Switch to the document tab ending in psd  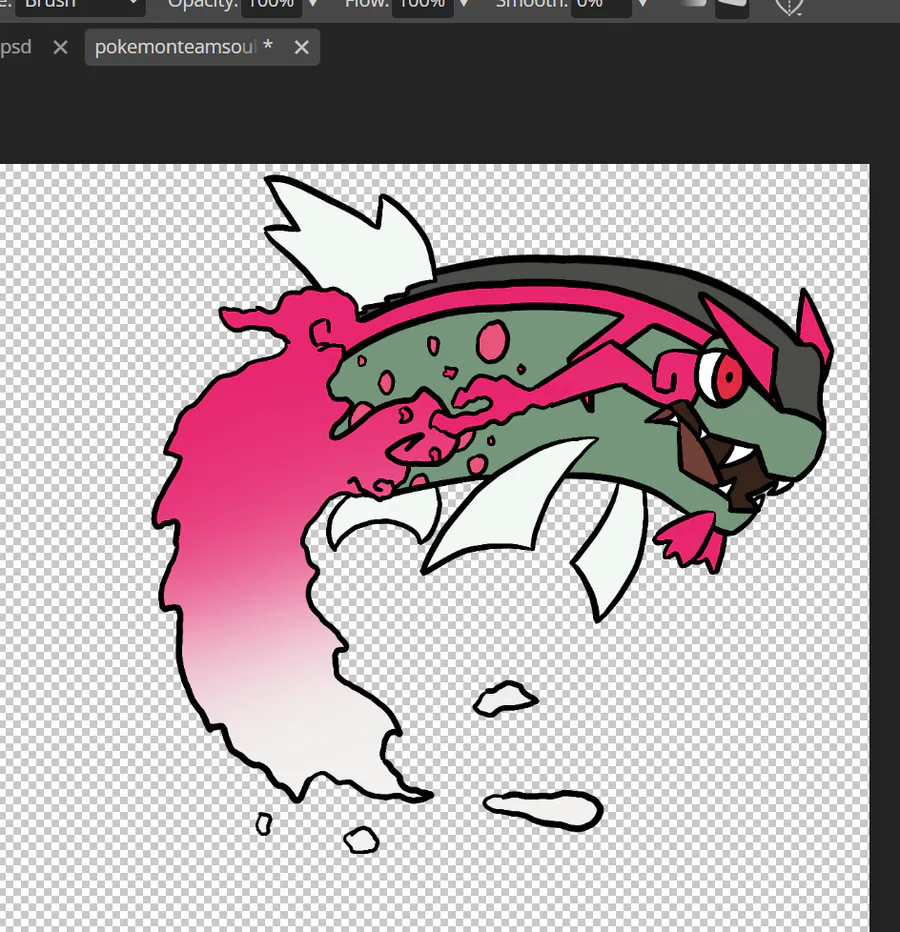16,47
